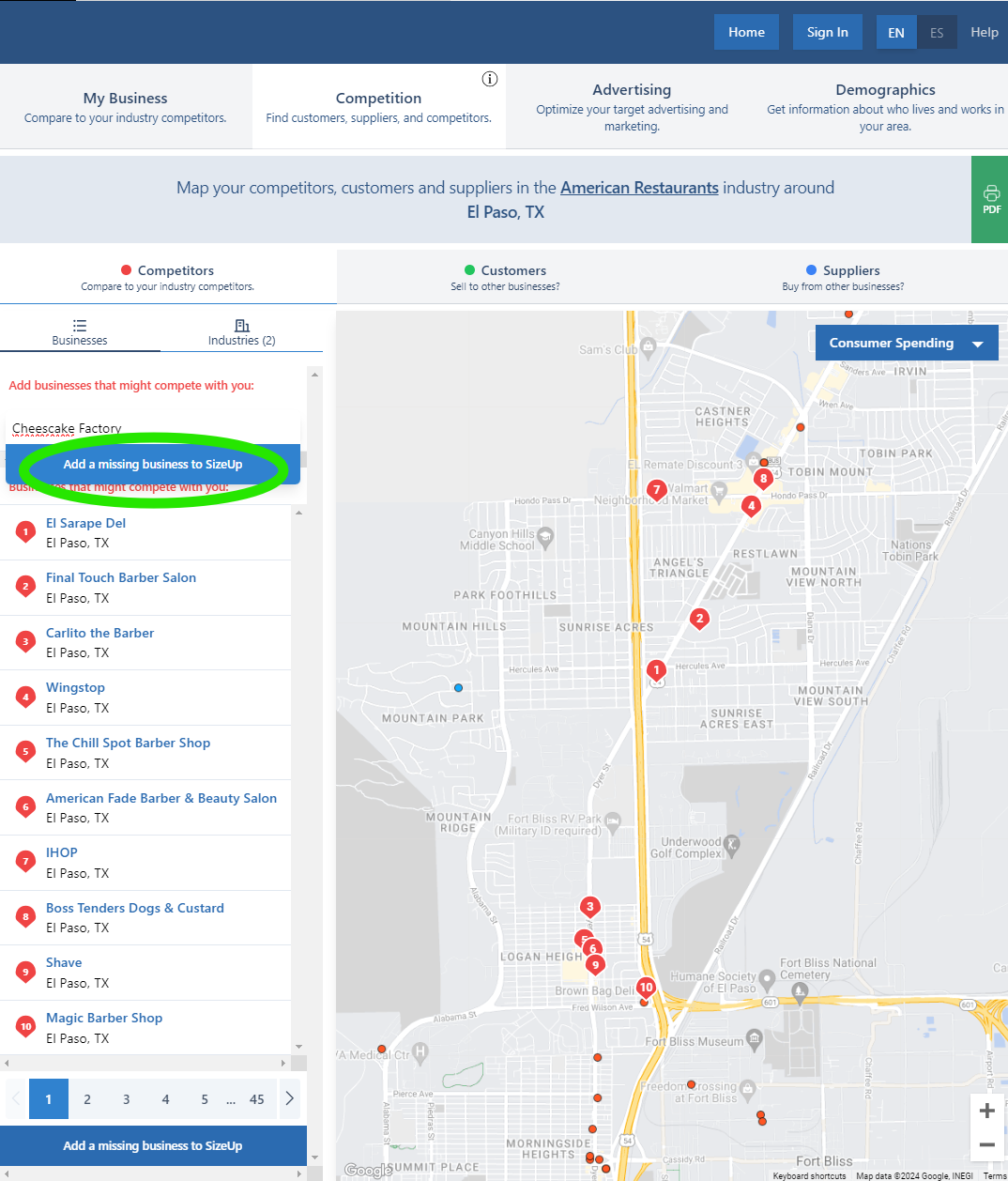The height and width of the screenshot is (1181, 1008).
Task: Click the Canyon Hills Middle School icon
Action: point(545,538)
